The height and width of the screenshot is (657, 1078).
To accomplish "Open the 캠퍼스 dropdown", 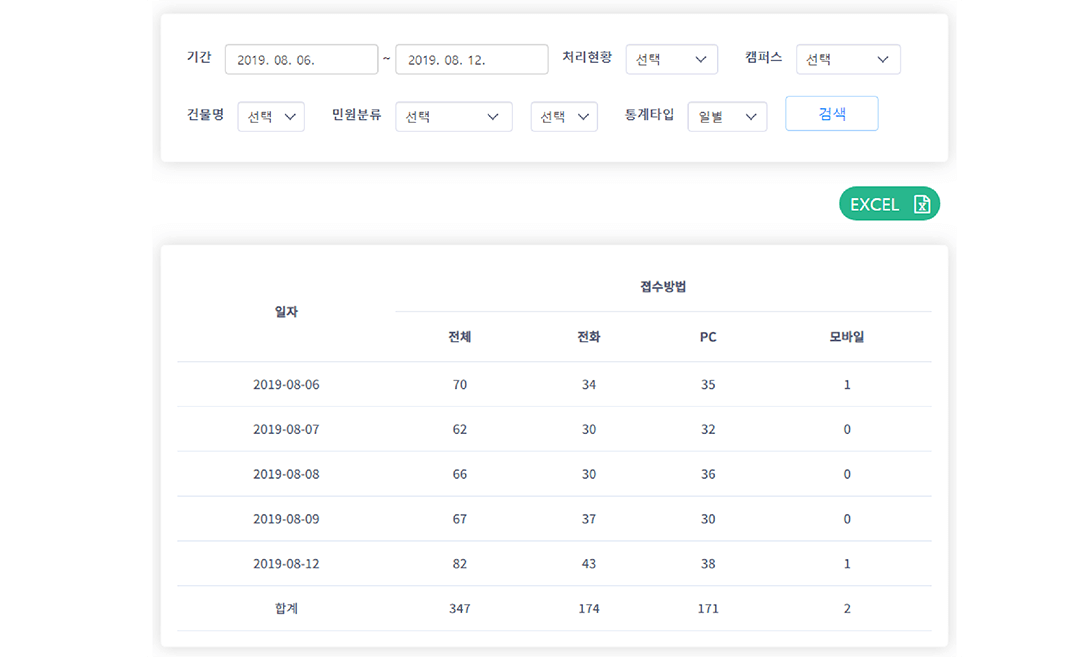I will (x=848, y=60).
